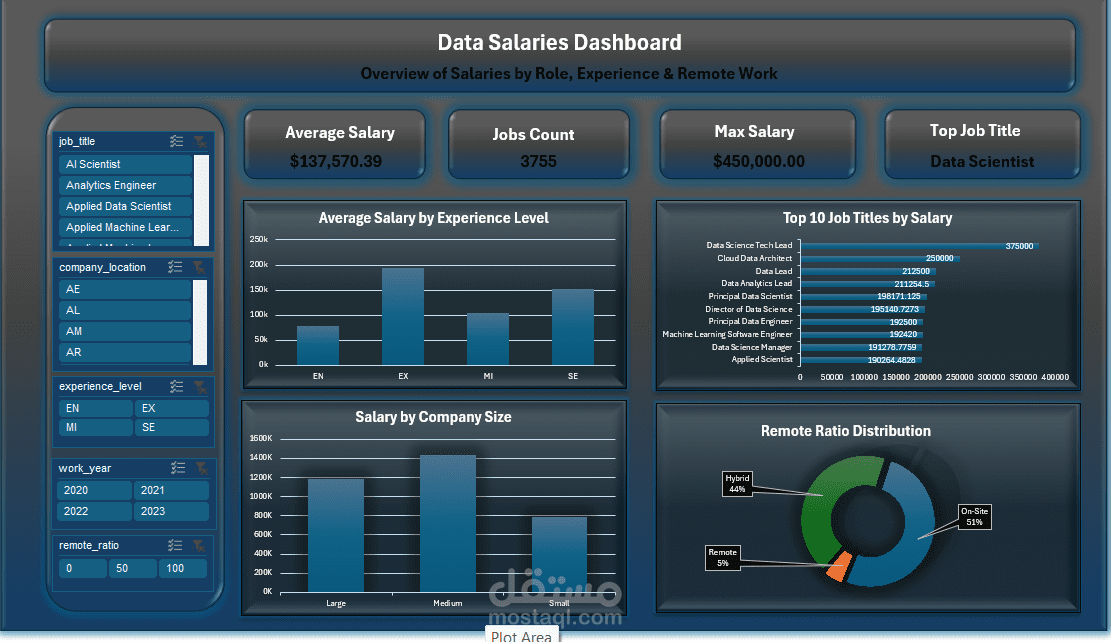This screenshot has width=1111, height=642.
Task: Select the Average Salary KPI card
Action: 334,145
